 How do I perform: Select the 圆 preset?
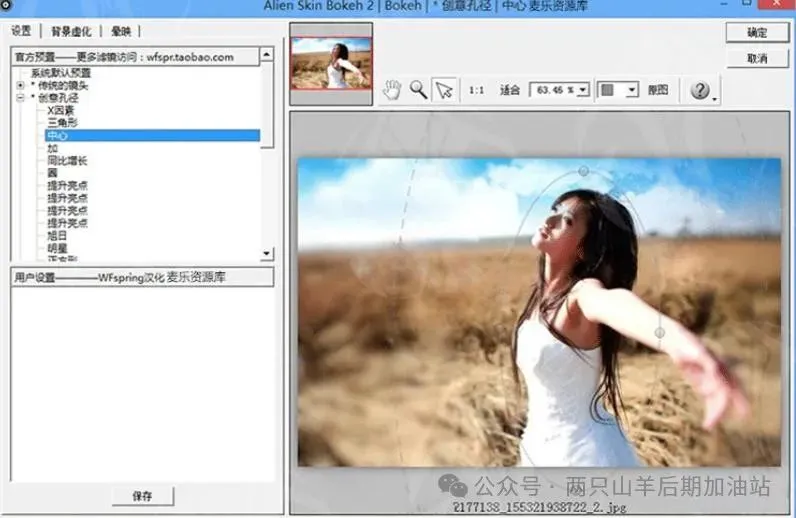coord(52,173)
